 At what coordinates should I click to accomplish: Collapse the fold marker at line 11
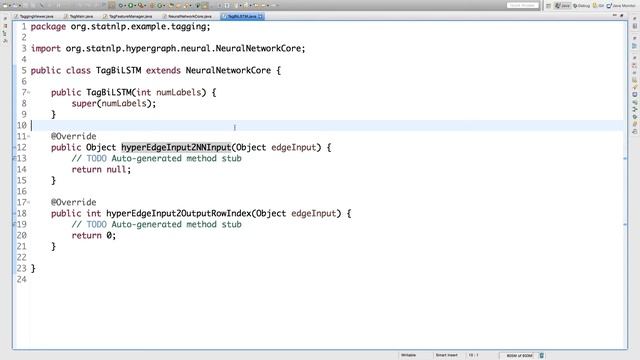(x=29, y=136)
